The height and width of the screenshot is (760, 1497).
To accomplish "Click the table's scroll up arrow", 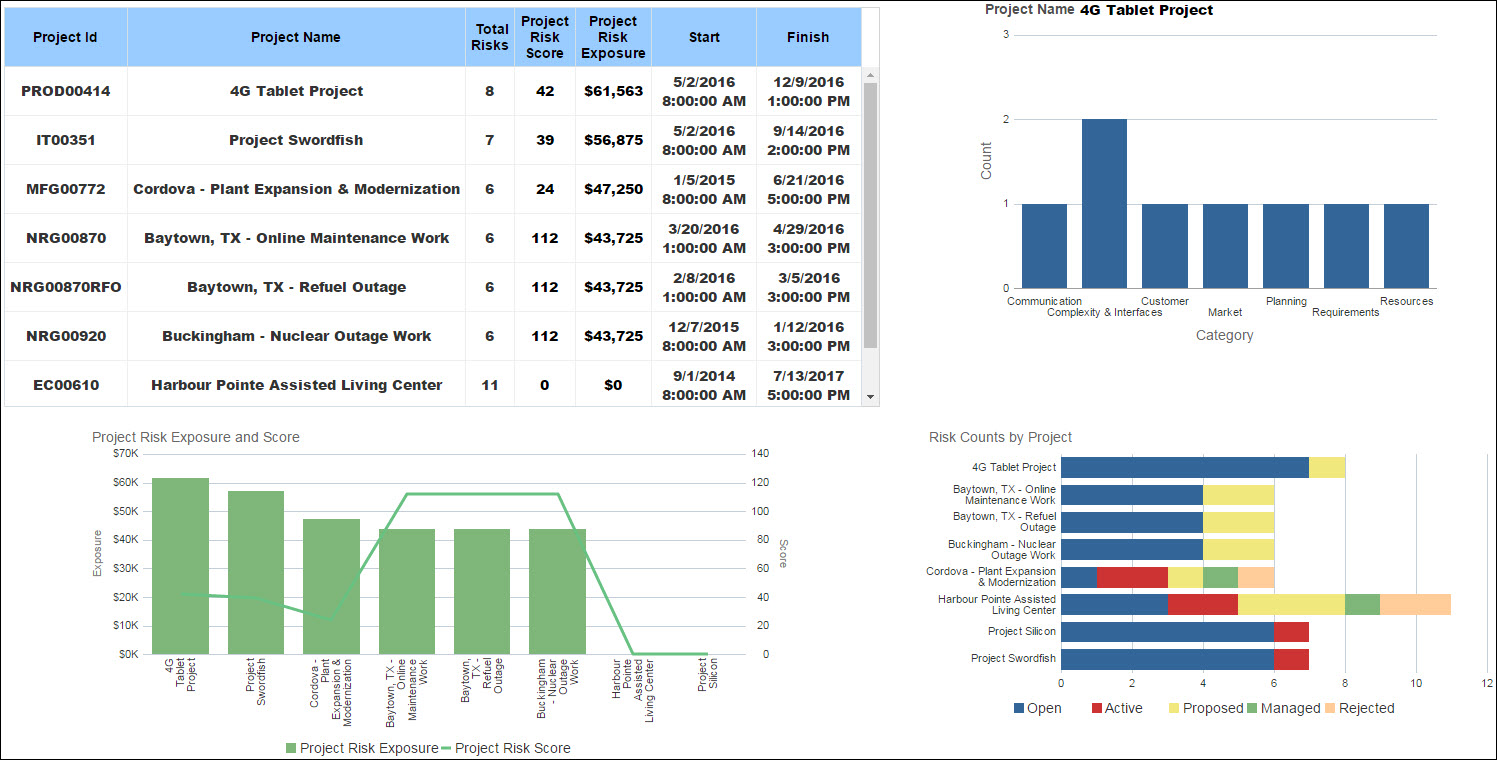I will click(x=870, y=75).
